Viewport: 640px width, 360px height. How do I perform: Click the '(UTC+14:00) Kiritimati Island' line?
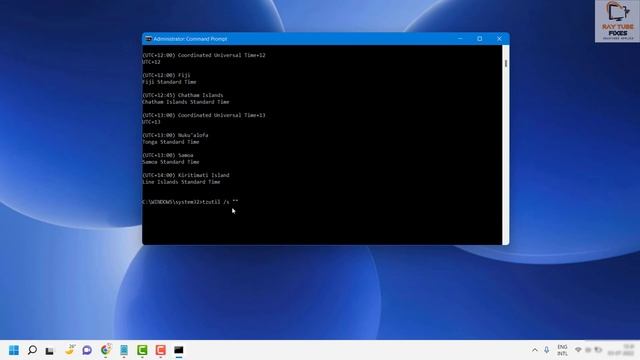pyautogui.click(x=186, y=175)
